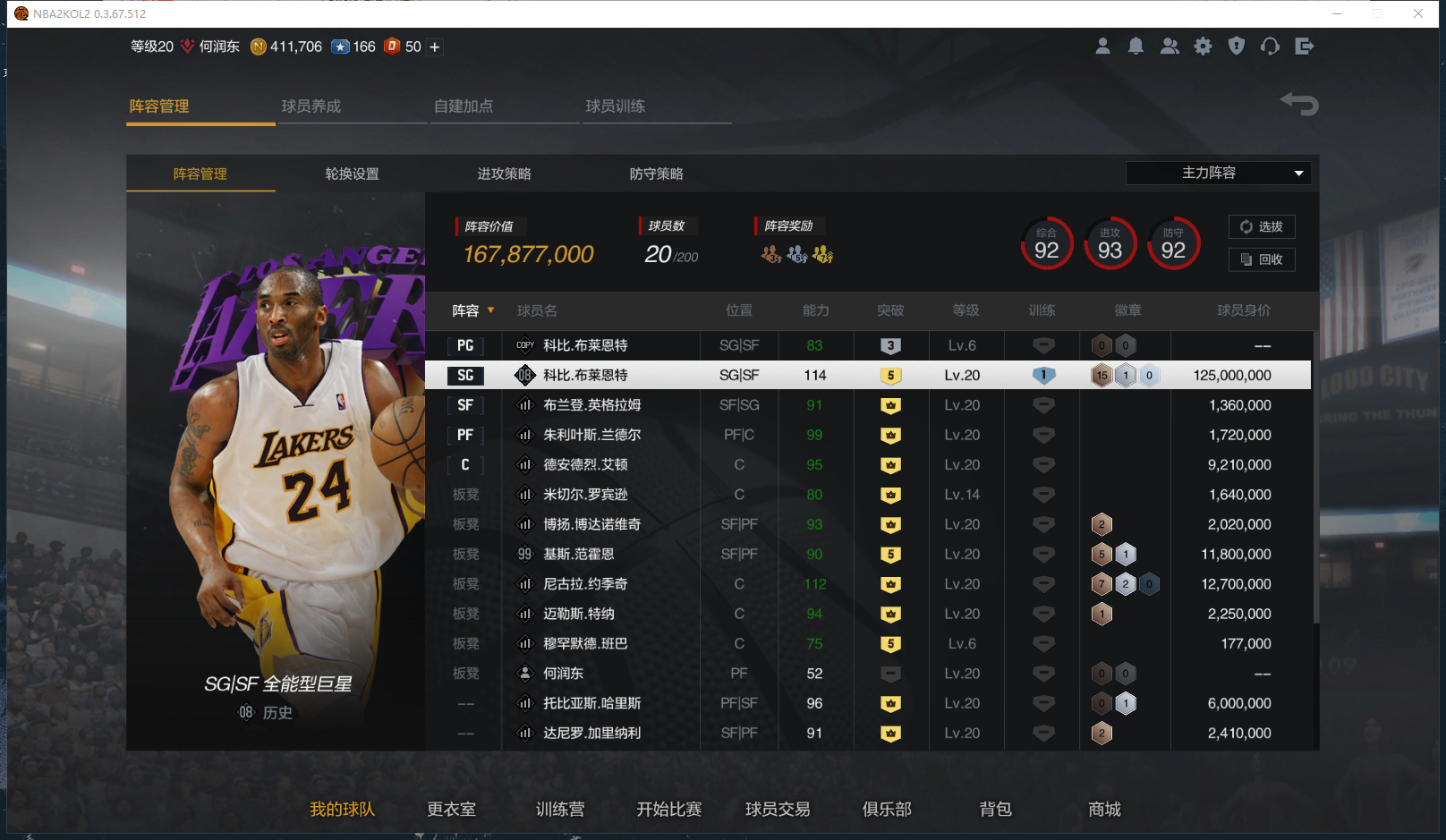Open 俱乐部 in bottom navigation

coord(887,810)
